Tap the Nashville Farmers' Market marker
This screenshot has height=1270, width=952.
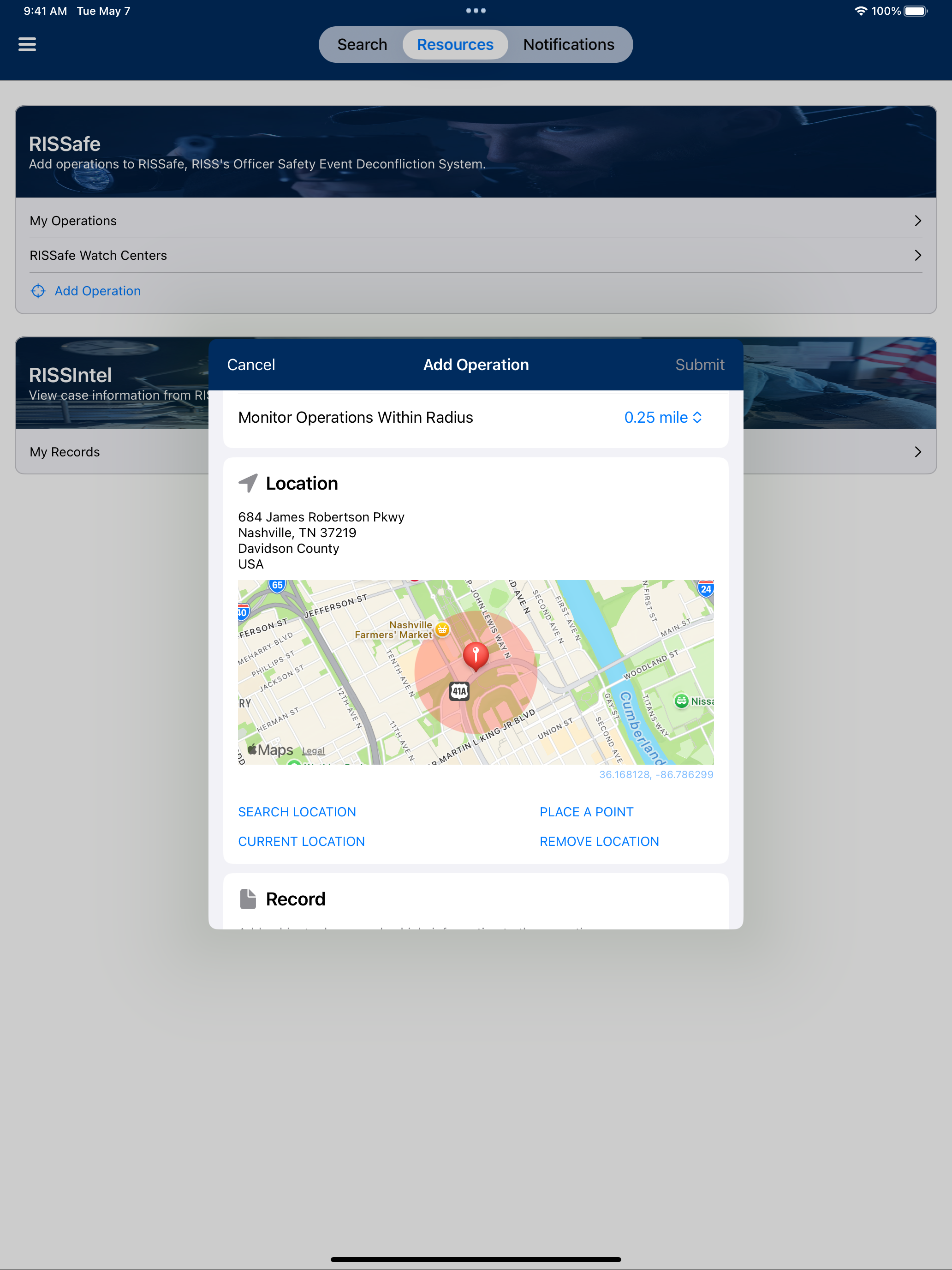pos(442,629)
